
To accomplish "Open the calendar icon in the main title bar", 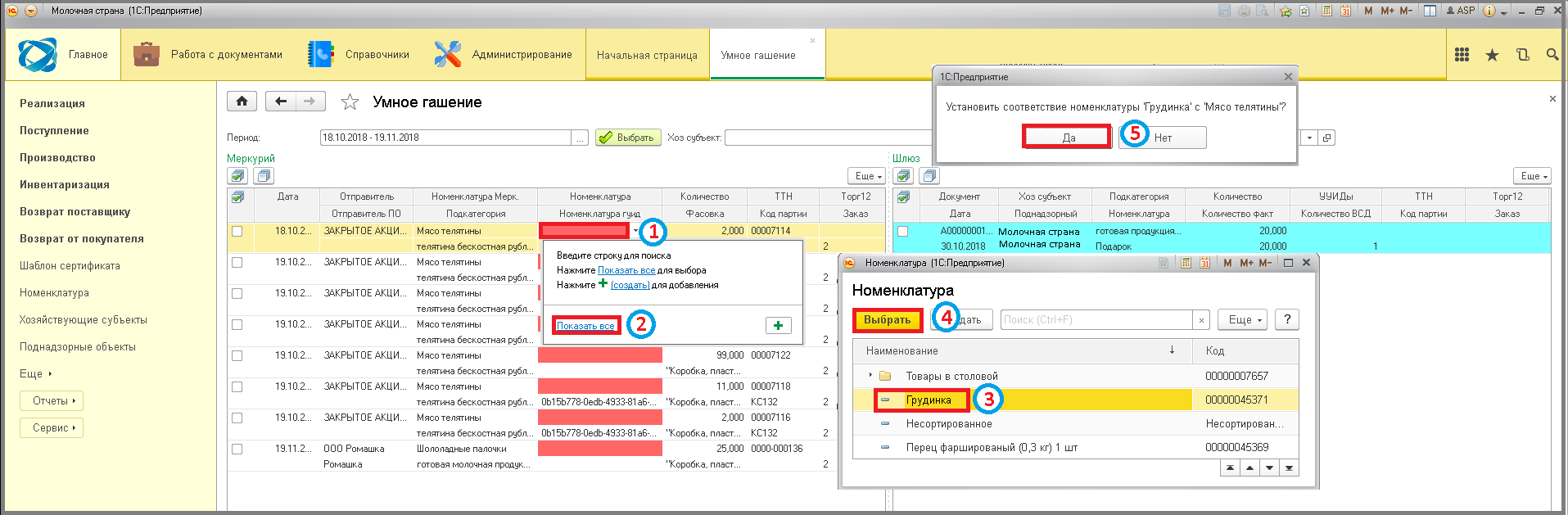I will (1345, 11).
